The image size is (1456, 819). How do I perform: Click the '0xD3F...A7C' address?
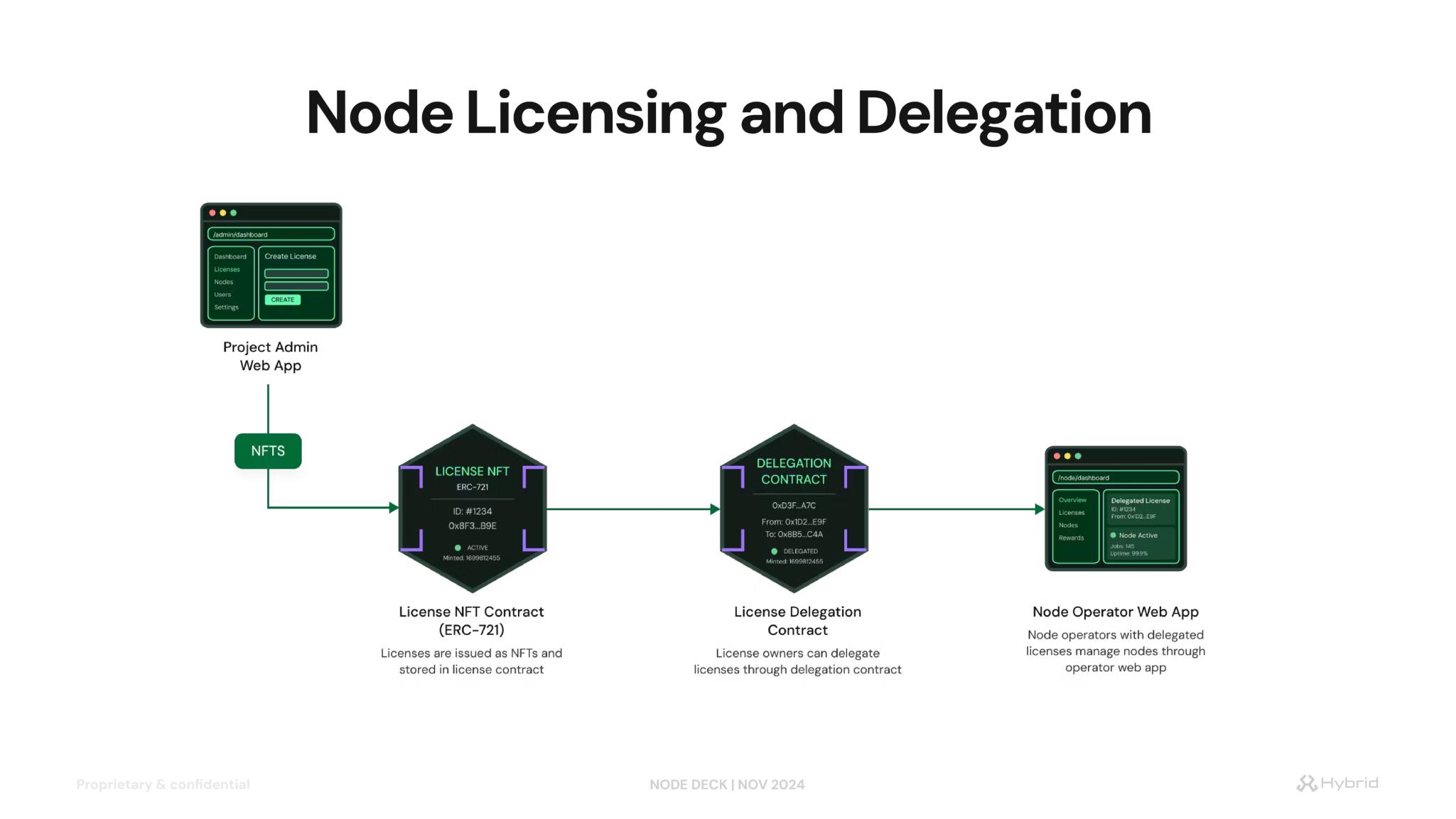coord(794,506)
